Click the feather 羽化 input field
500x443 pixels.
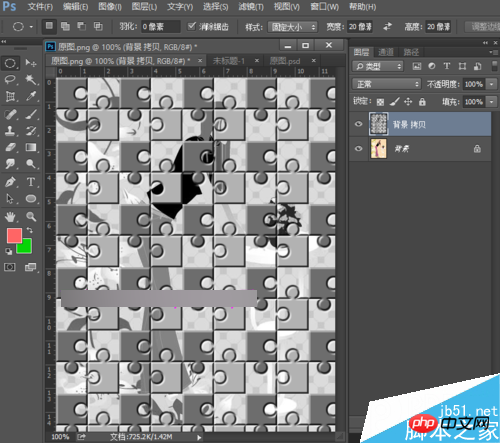[161, 27]
